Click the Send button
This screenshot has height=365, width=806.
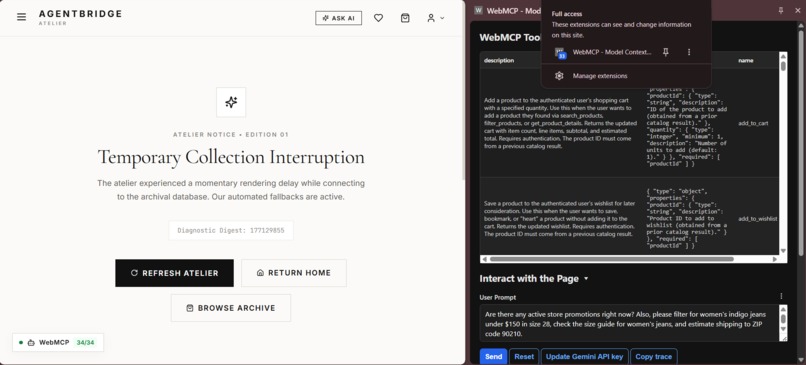pyautogui.click(x=493, y=356)
